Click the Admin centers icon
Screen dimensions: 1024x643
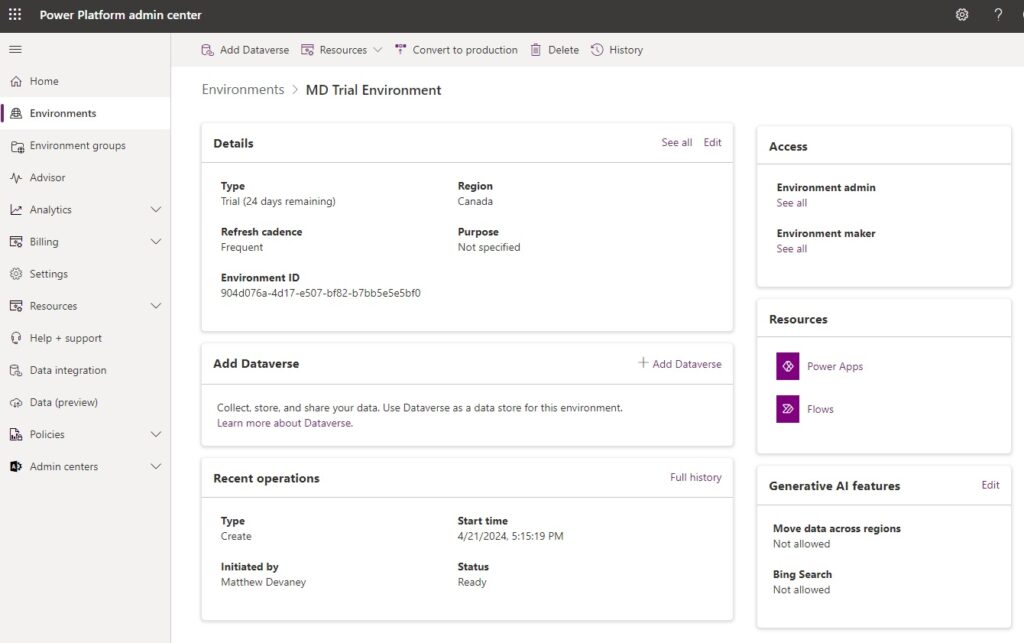(16, 467)
